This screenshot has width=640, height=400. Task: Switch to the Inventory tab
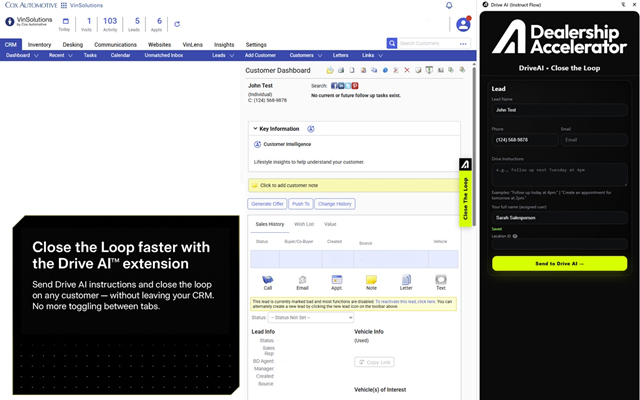pyautogui.click(x=39, y=44)
